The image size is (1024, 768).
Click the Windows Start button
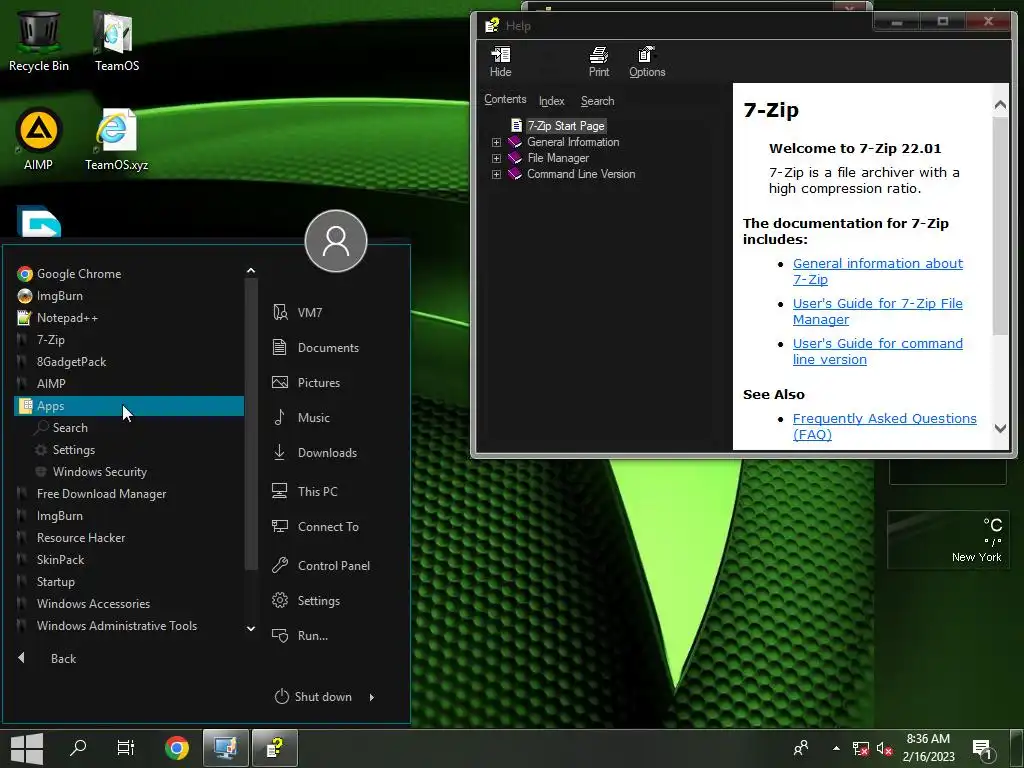pyautogui.click(x=27, y=748)
